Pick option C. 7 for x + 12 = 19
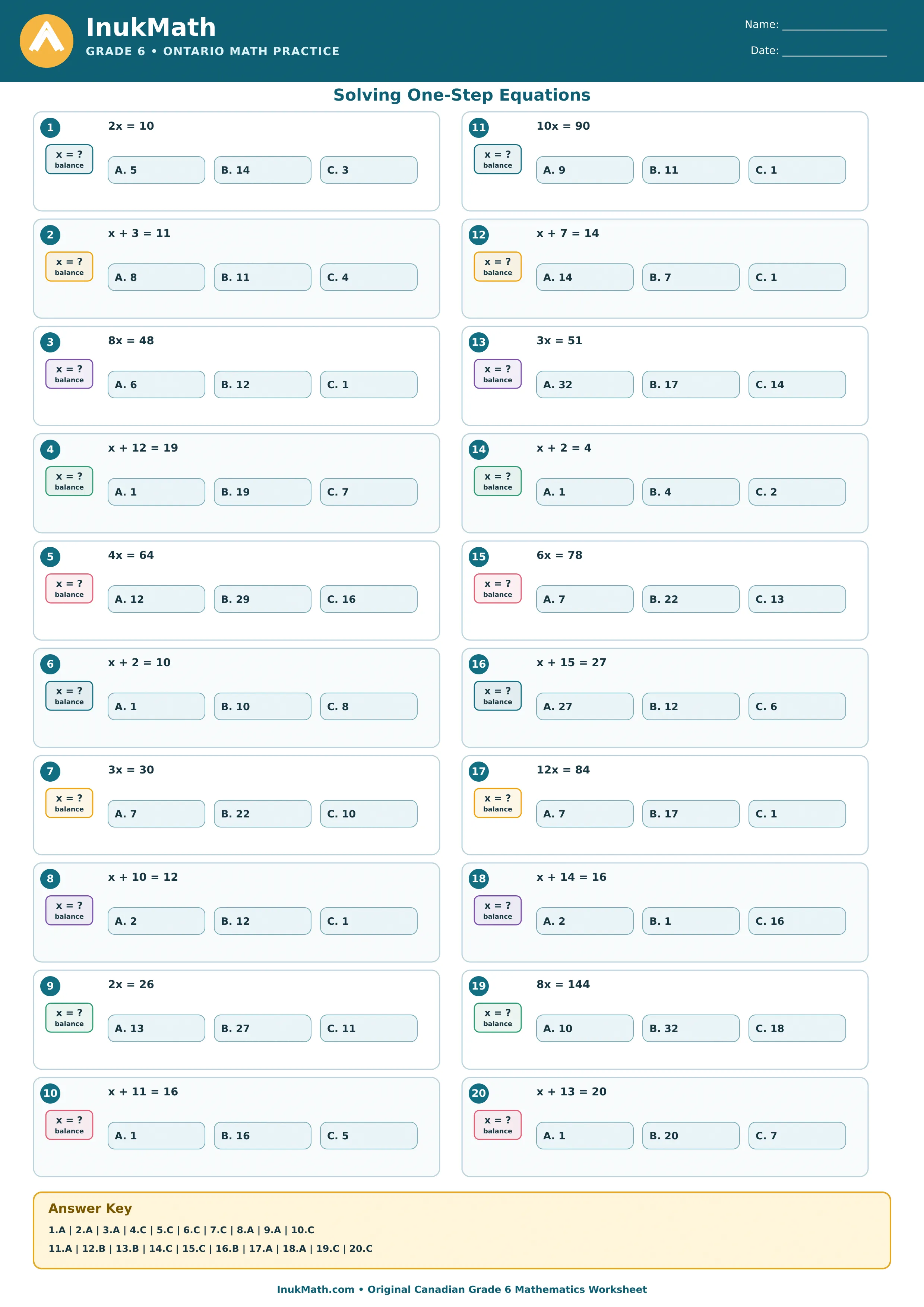 pos(369,492)
